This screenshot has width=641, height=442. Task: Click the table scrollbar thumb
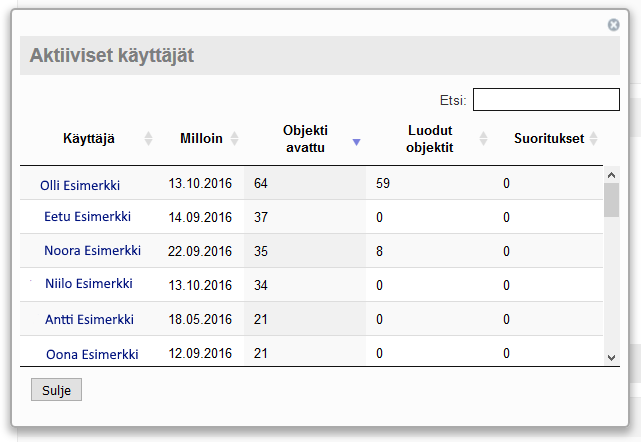pos(612,200)
